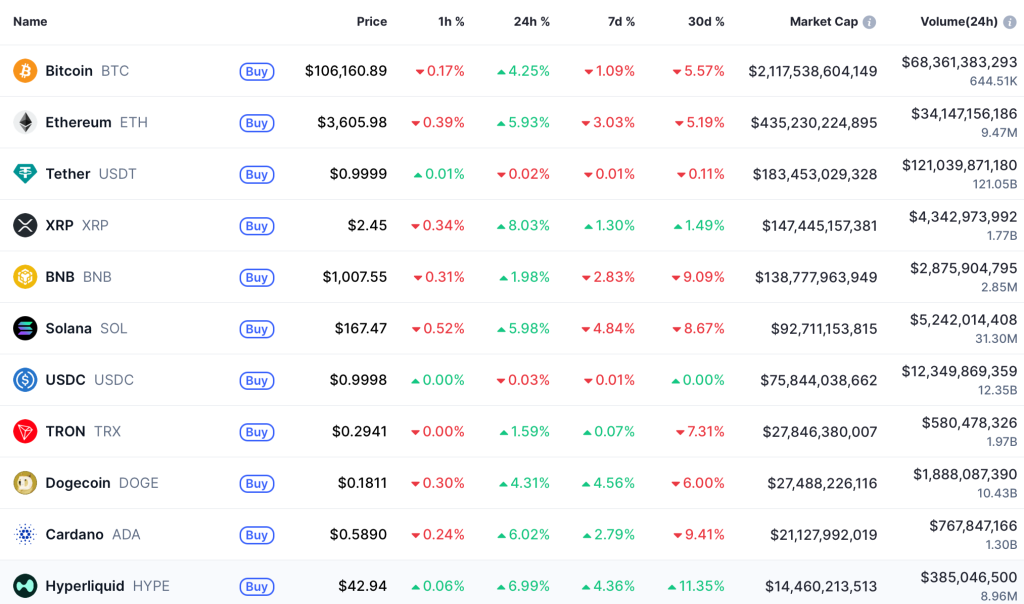1024x604 pixels.
Task: Sort the table by 24h % column
Action: click(532, 21)
